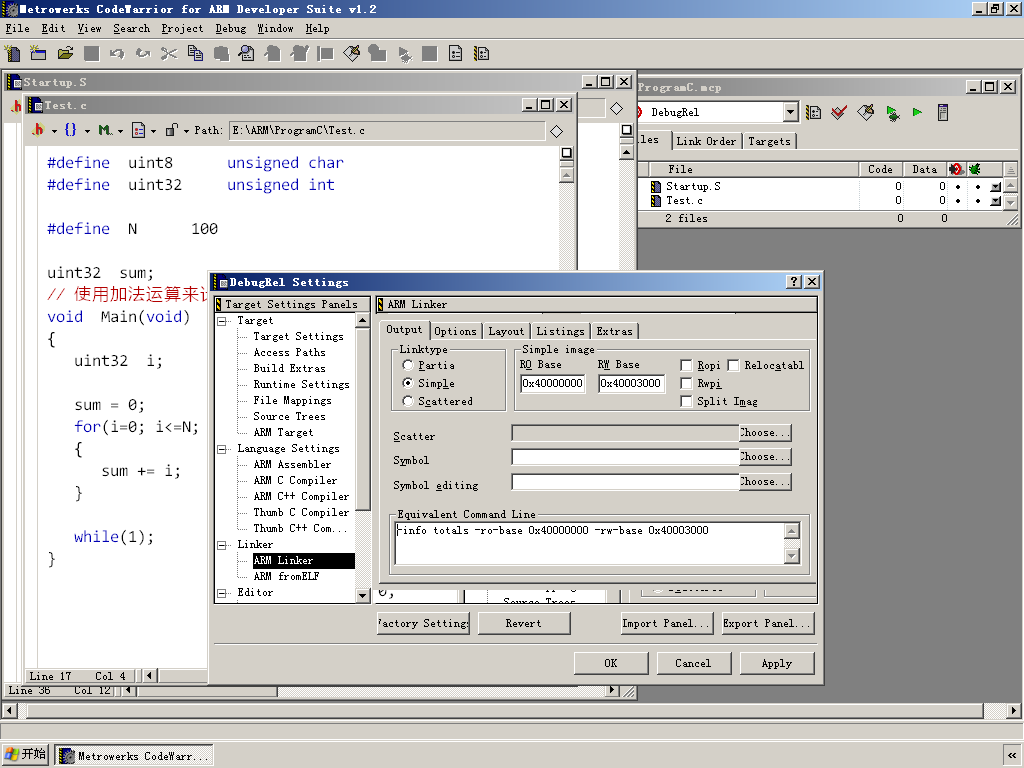This screenshot has width=1024, height=768.
Task: Enable the Relocatabl checkbox
Action: (733, 365)
